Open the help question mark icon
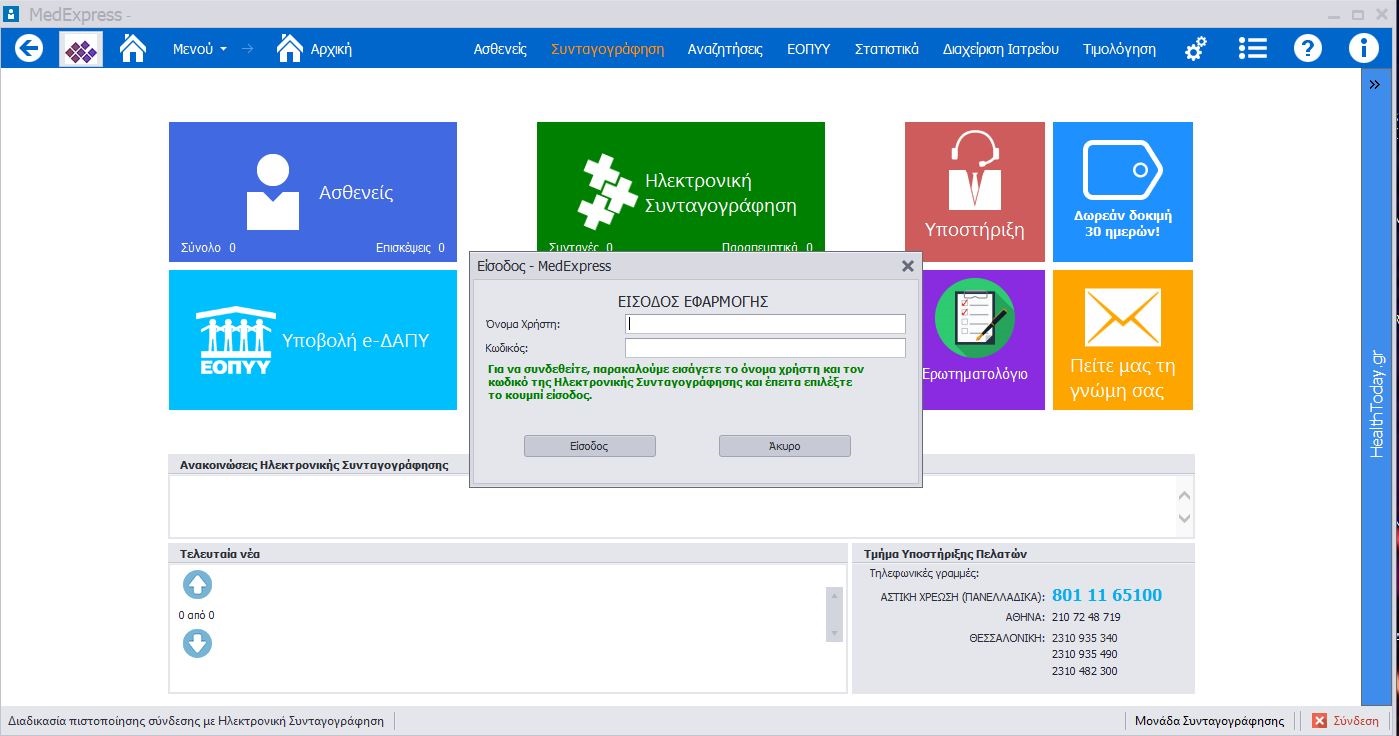This screenshot has height=736, width=1399. pos(1308,48)
